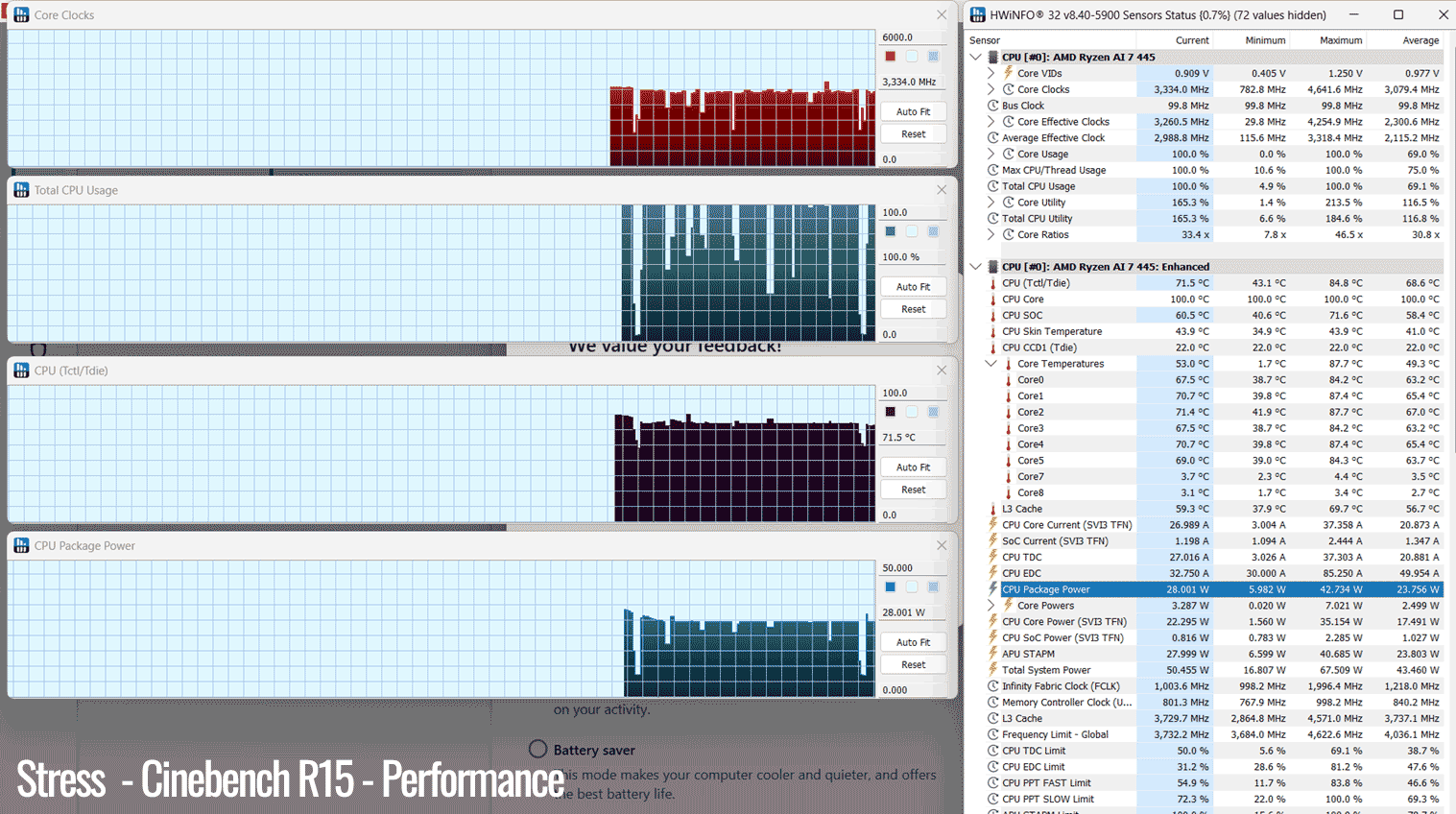
Task: Click the lightning icon beside Core VIDs
Action: point(1009,73)
